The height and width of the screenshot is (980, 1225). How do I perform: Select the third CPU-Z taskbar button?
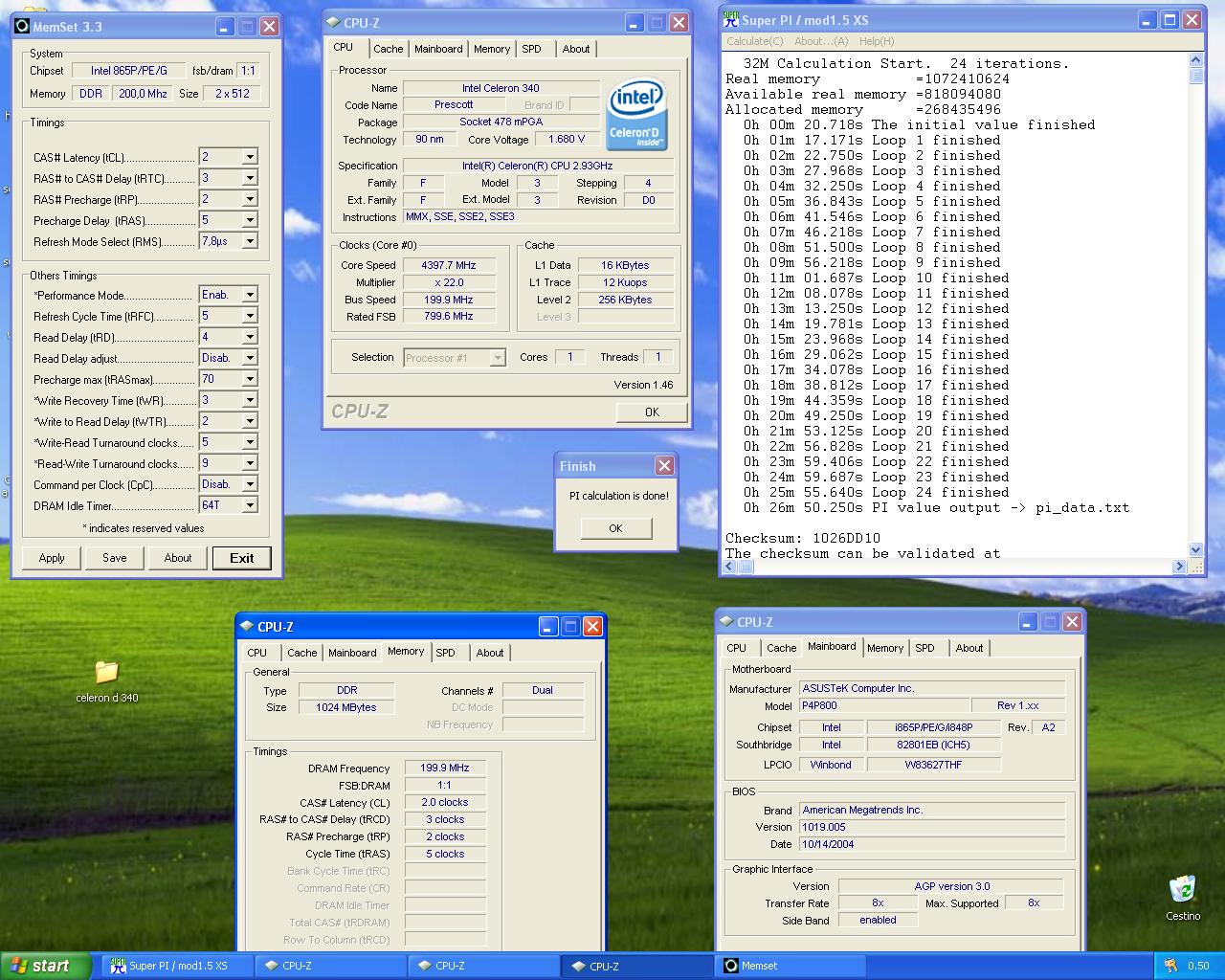tap(636, 966)
